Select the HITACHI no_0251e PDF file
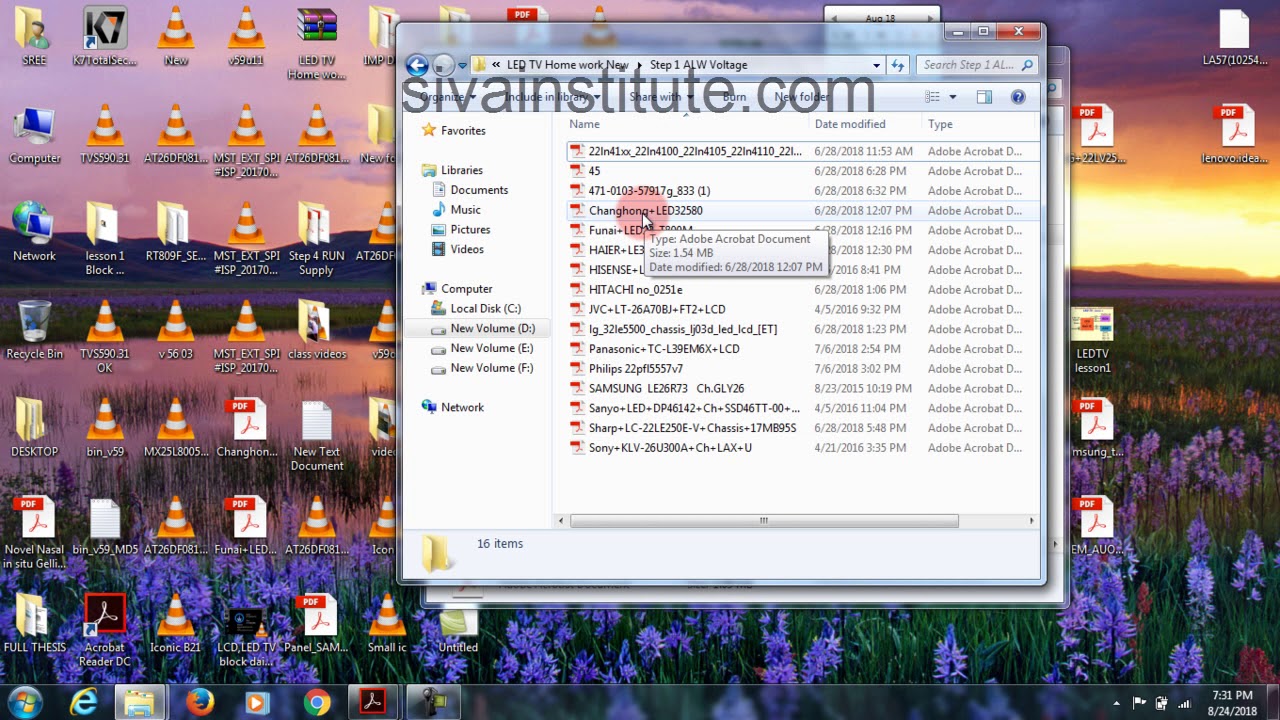 pos(635,290)
